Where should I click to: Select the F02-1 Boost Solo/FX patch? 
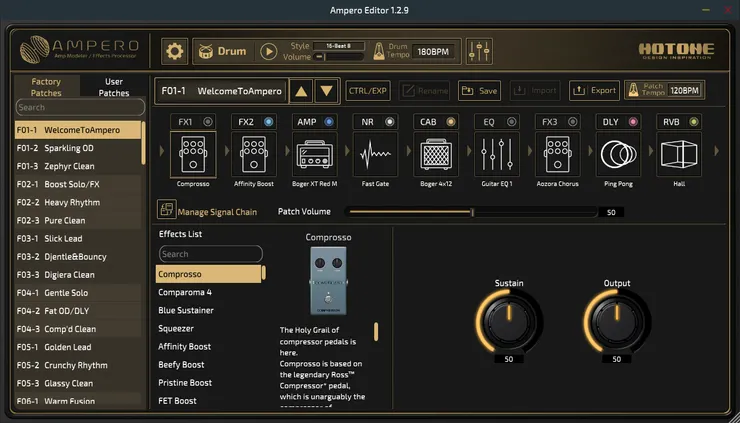click(x=78, y=184)
